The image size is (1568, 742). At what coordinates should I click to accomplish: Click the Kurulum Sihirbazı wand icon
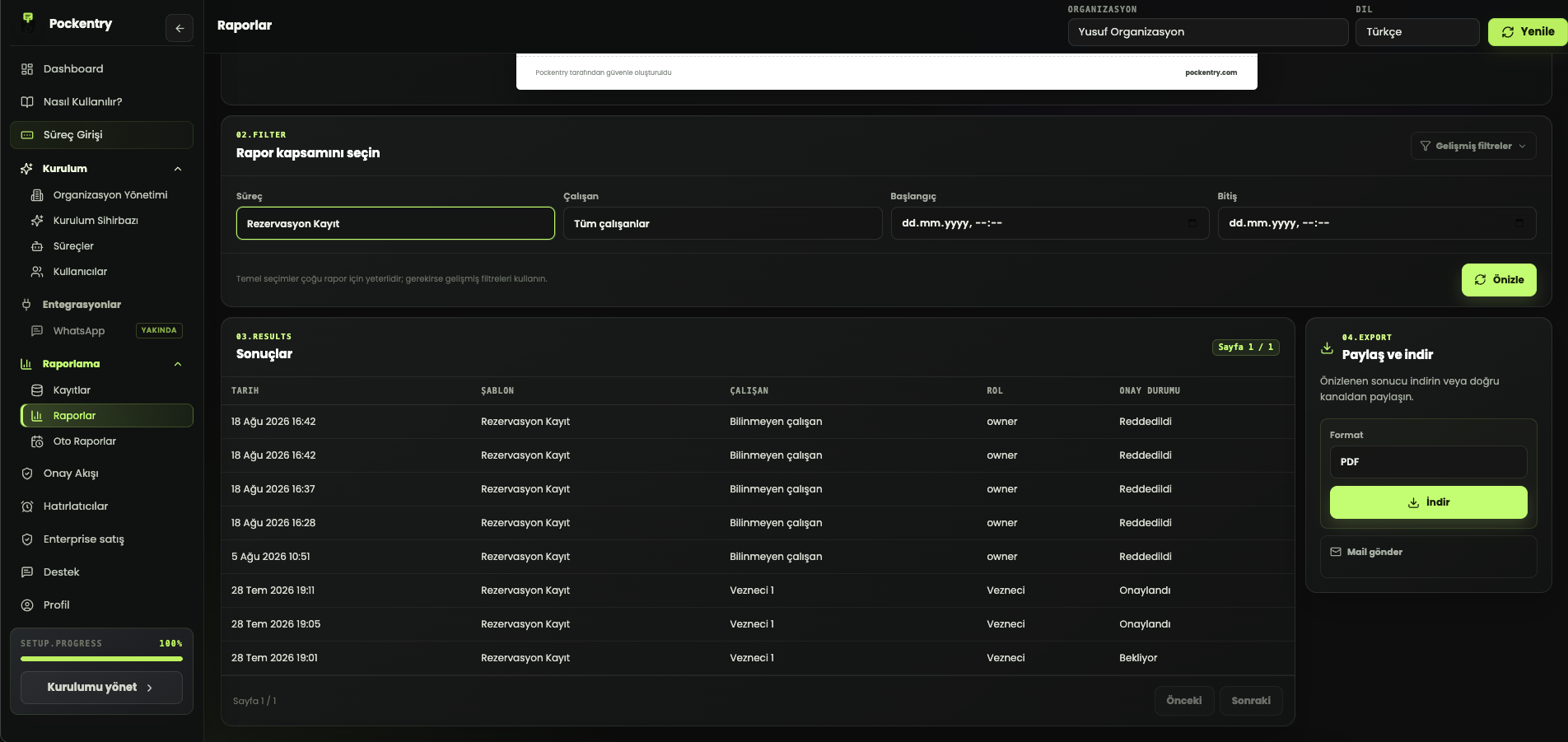(x=37, y=221)
